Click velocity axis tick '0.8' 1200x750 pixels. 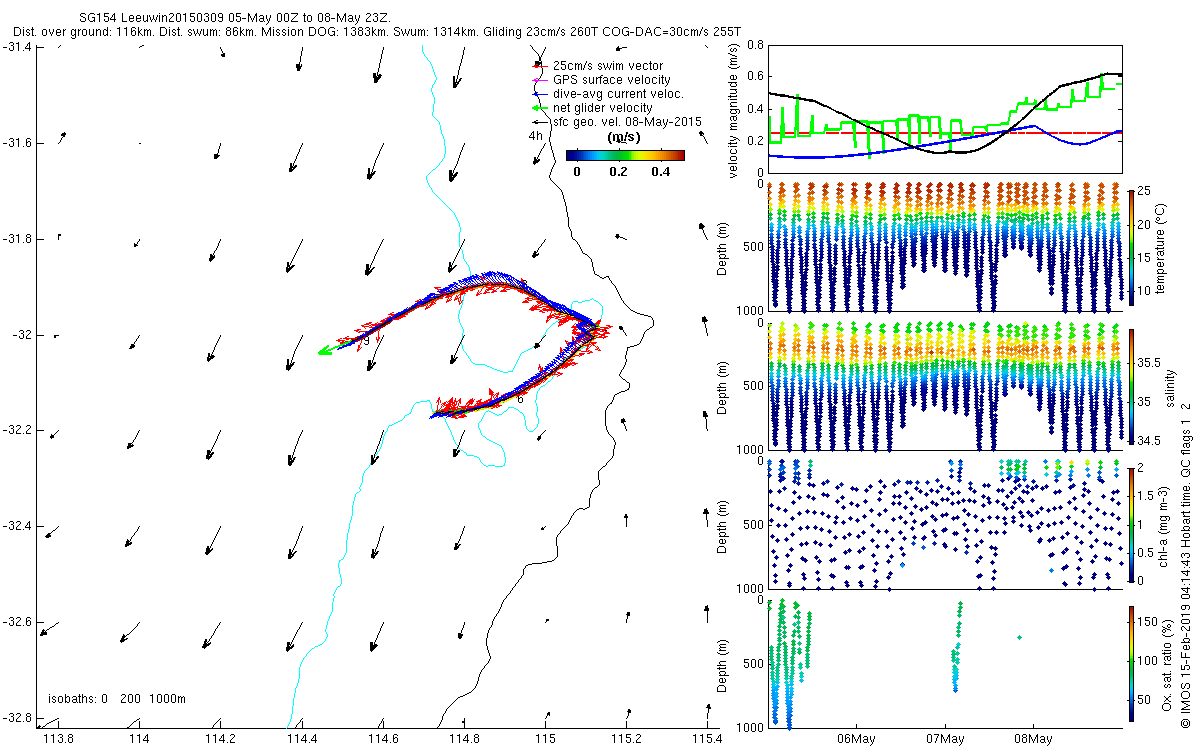tap(757, 45)
